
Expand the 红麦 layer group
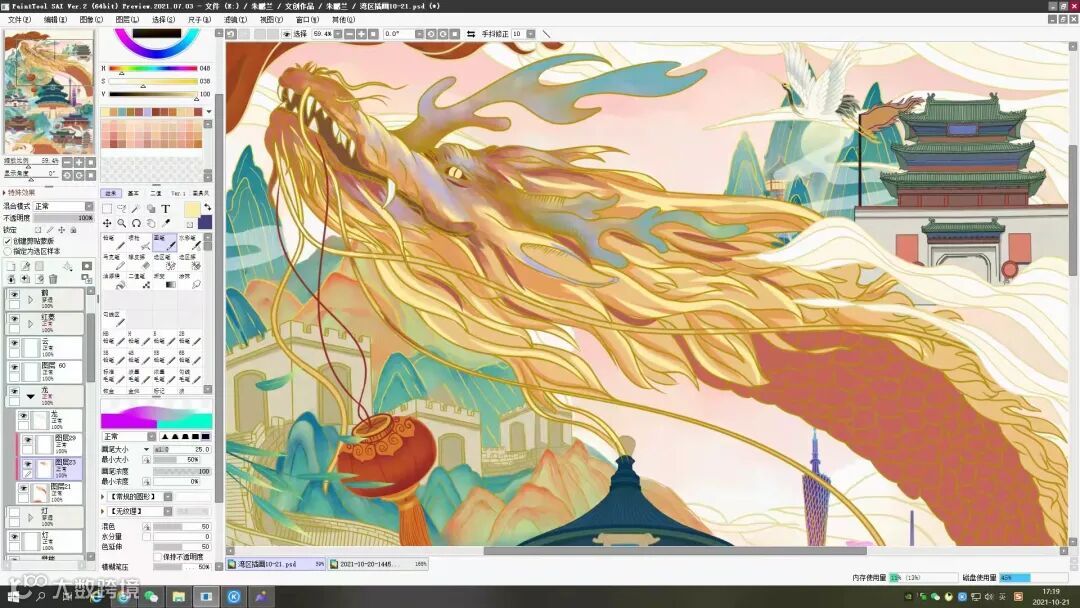click(x=30, y=324)
